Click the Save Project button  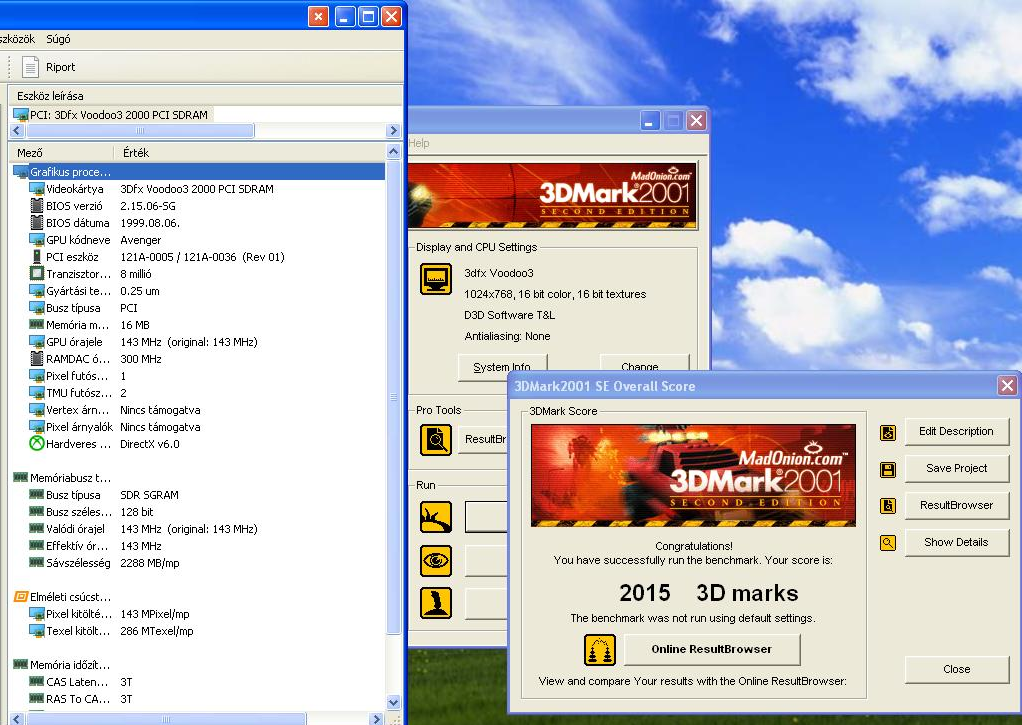click(x=957, y=469)
